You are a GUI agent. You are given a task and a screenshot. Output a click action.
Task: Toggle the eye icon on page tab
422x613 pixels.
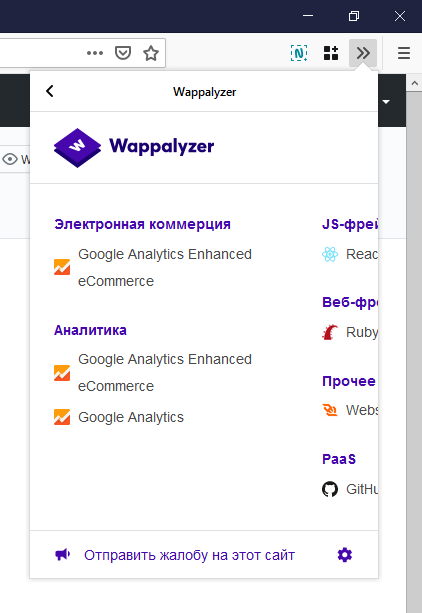(x=10, y=159)
